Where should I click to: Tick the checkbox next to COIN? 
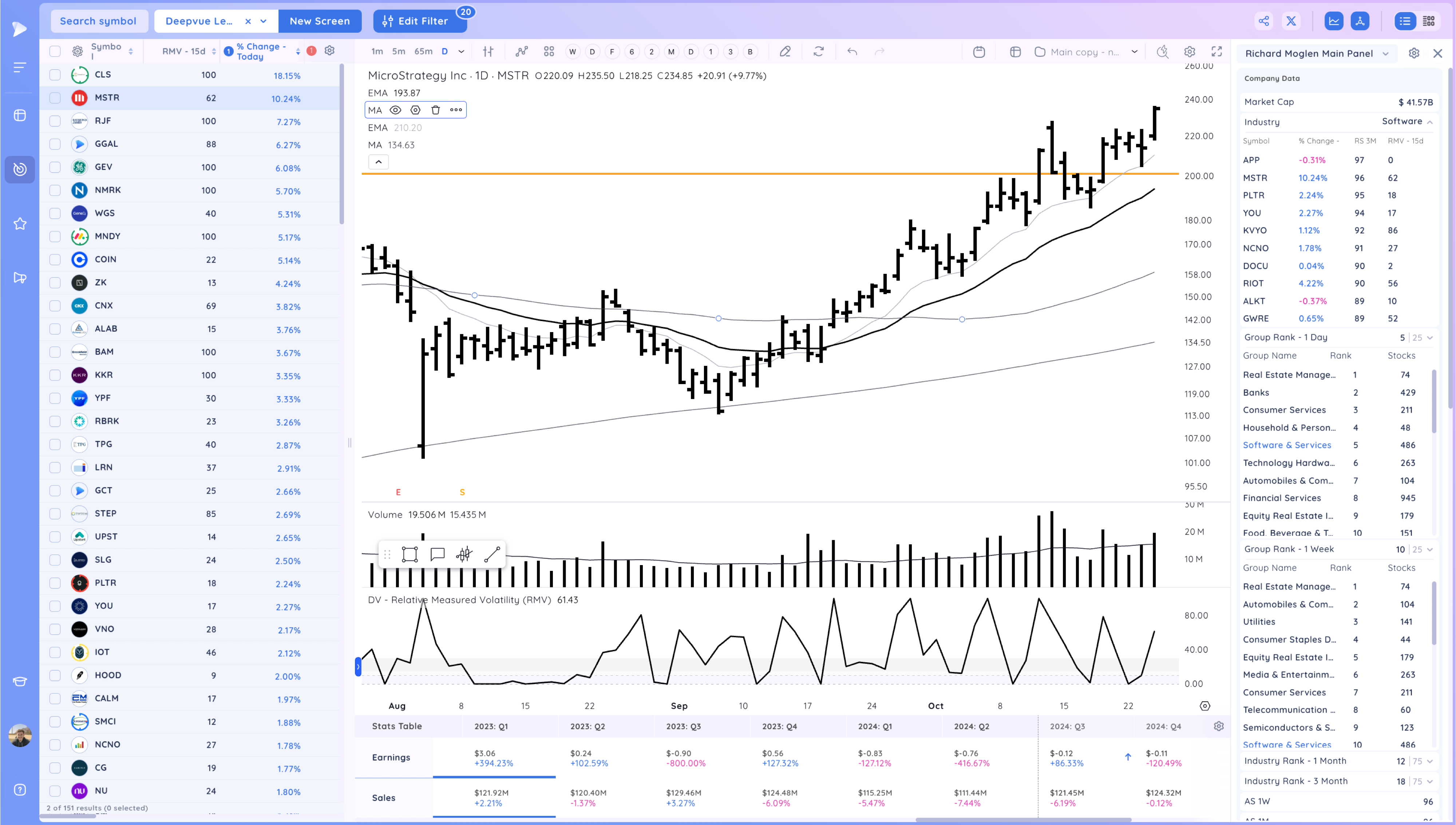[55, 259]
